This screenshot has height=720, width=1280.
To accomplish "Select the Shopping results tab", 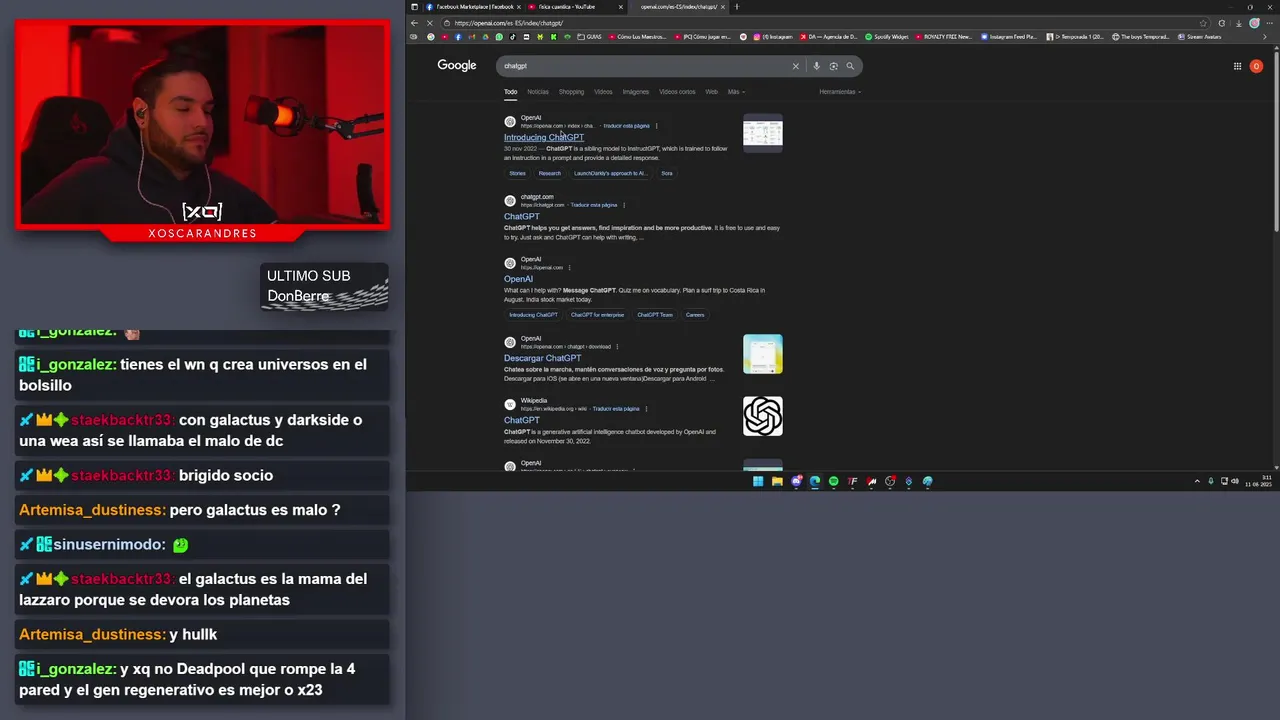I will coord(571,92).
